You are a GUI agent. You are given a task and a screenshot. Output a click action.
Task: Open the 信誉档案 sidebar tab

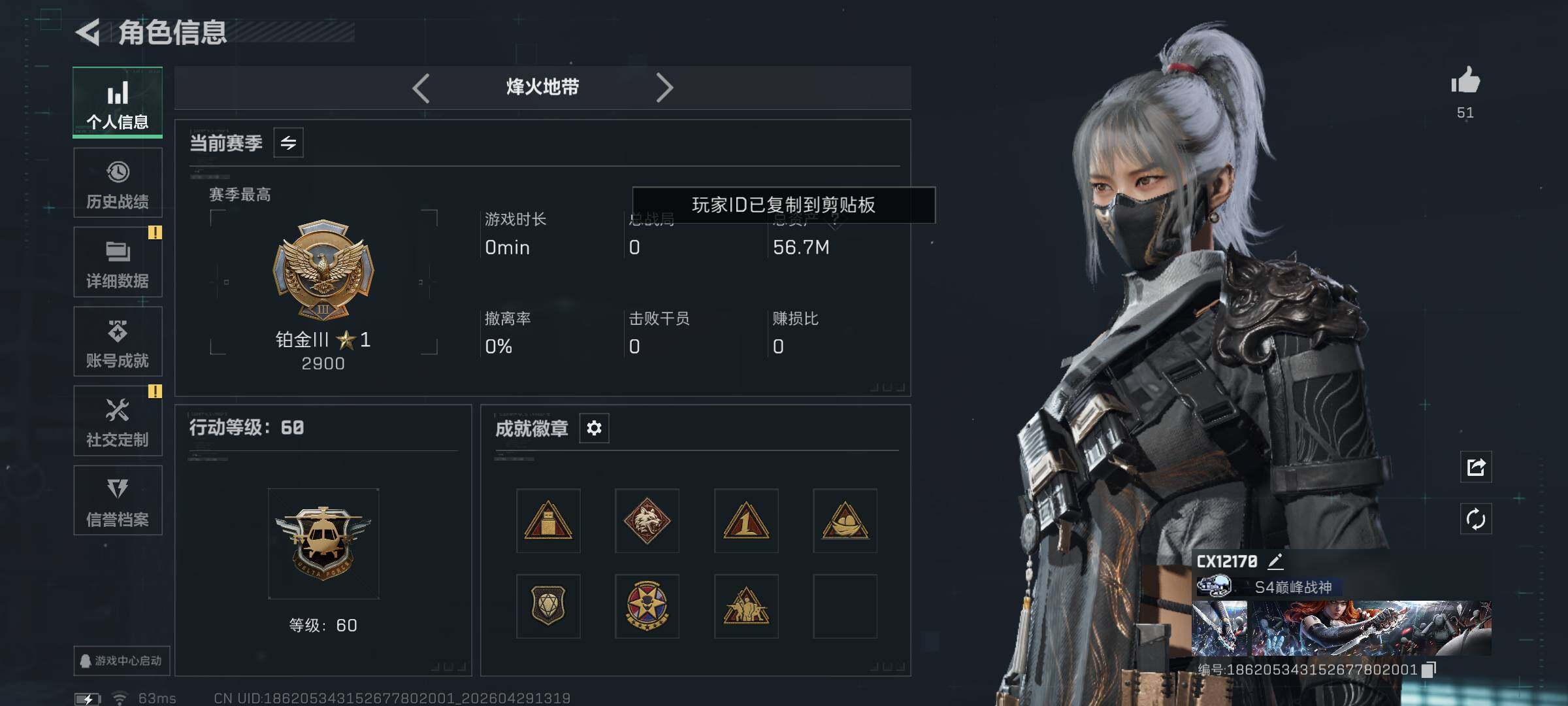coord(118,501)
